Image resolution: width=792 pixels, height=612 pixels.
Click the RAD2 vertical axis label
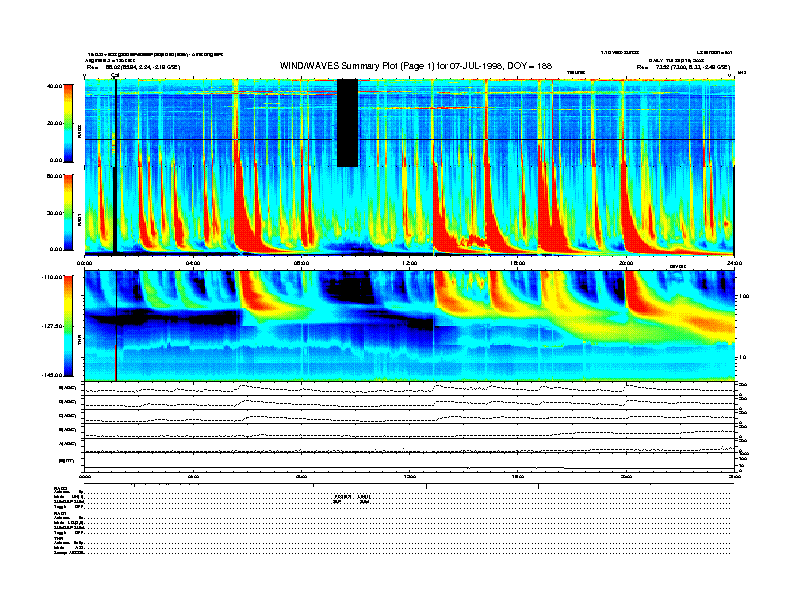tap(79, 131)
